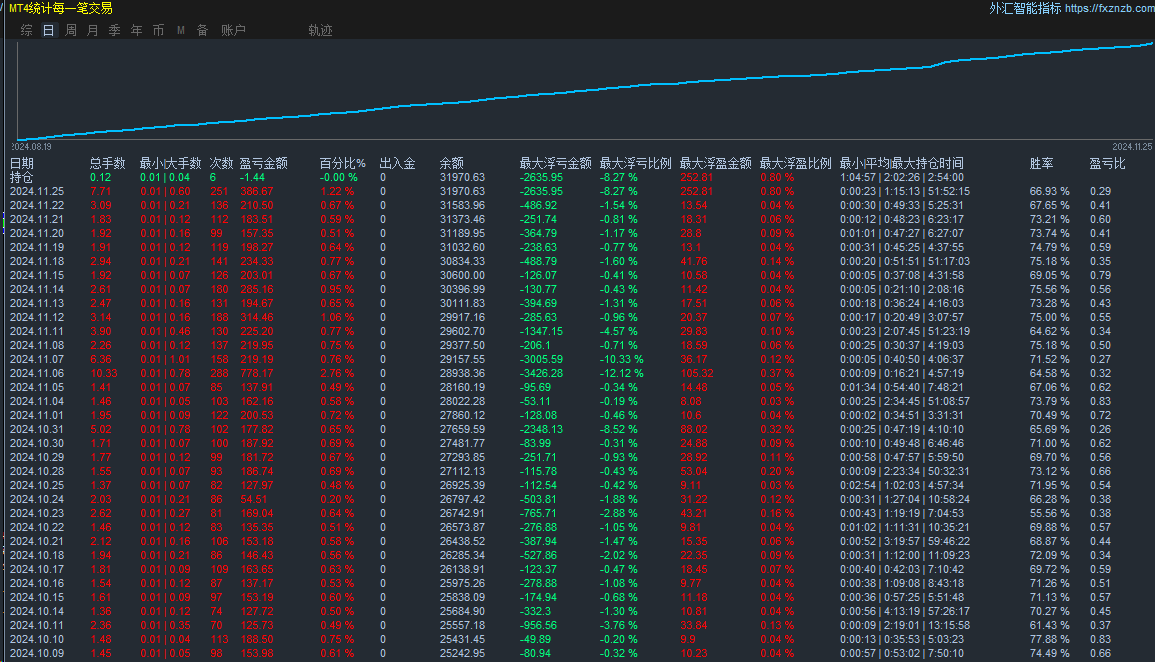This screenshot has width=1155, height=662.
Task: Click the 2024.11.25 date in the table
Action: pos(37,191)
